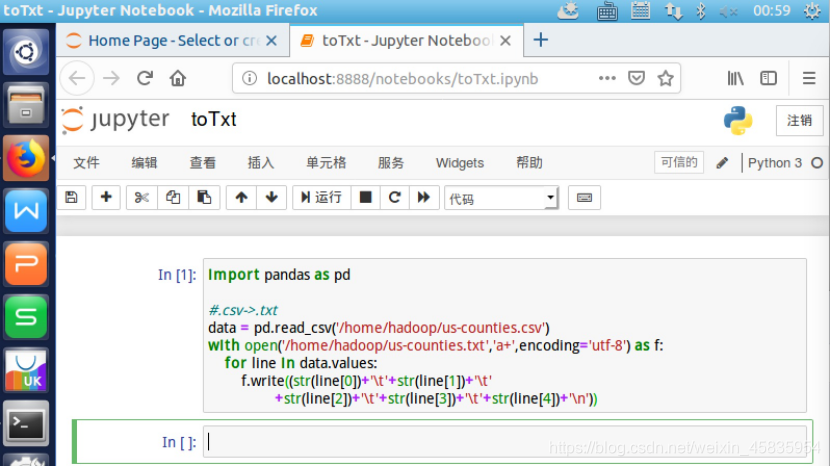This screenshot has height=466, width=830.
Task: Open Ubuntu dash search icon
Action: pyautogui.click(x=26, y=52)
